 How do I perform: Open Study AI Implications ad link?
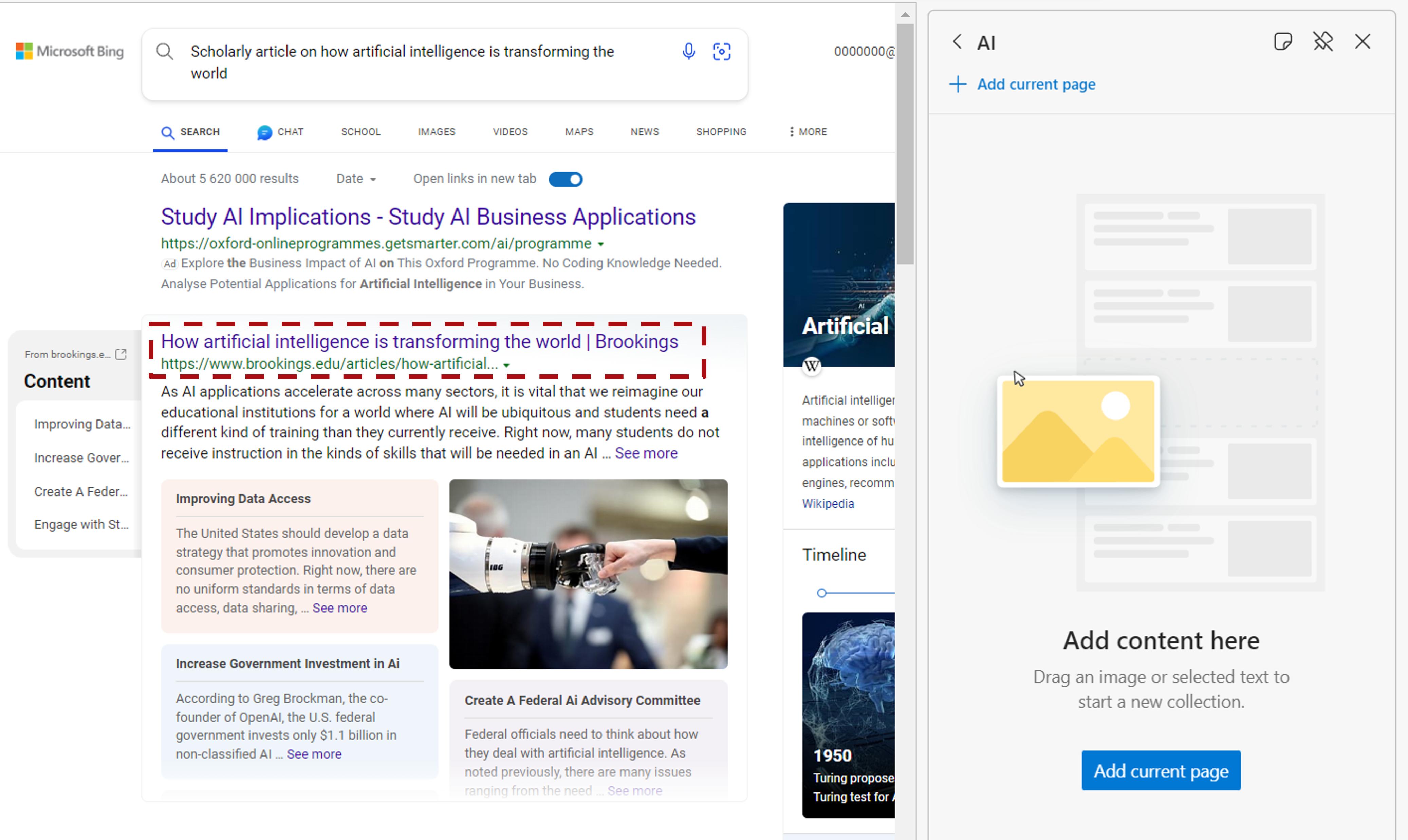click(428, 217)
